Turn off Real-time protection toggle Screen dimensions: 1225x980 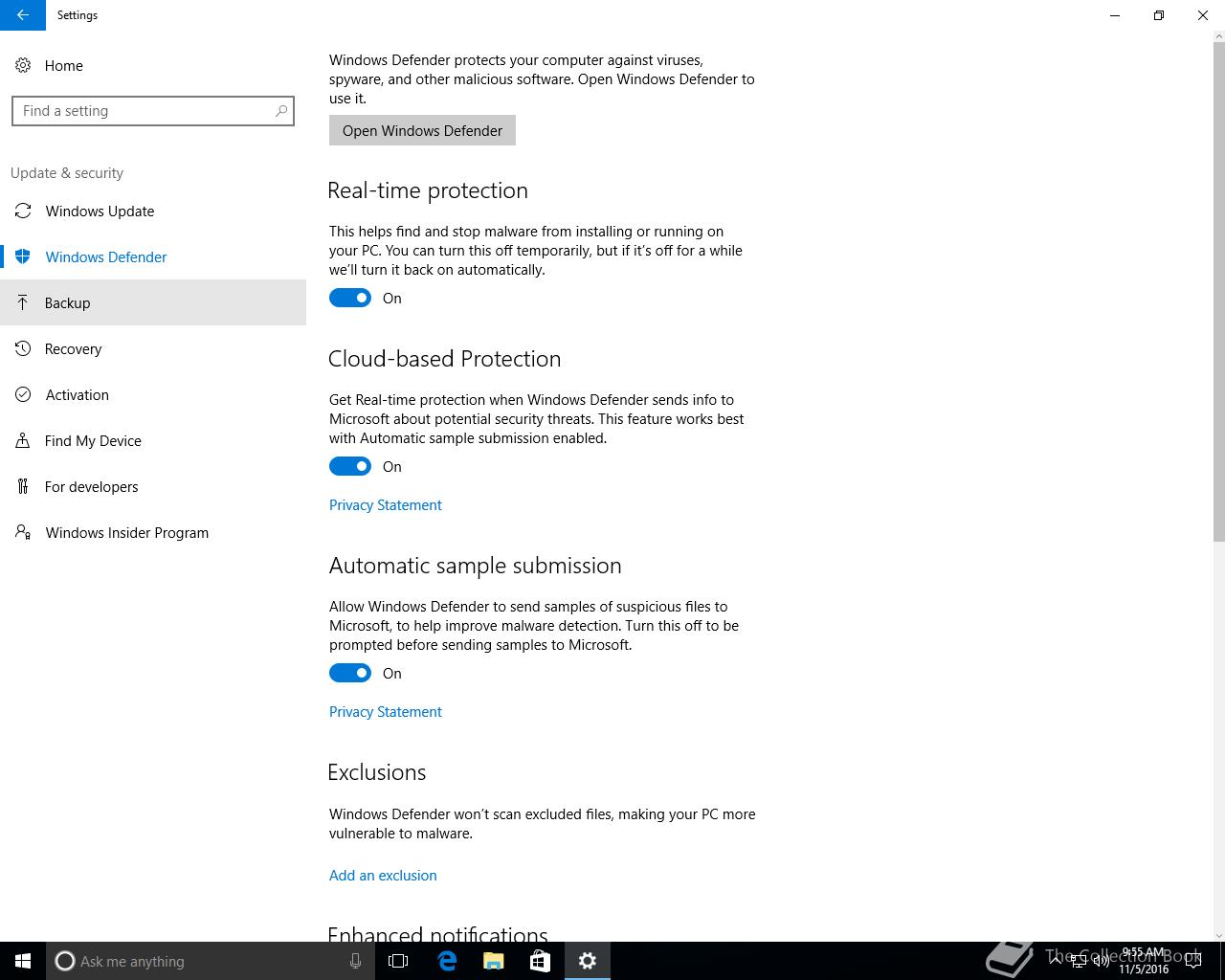pyautogui.click(x=350, y=298)
